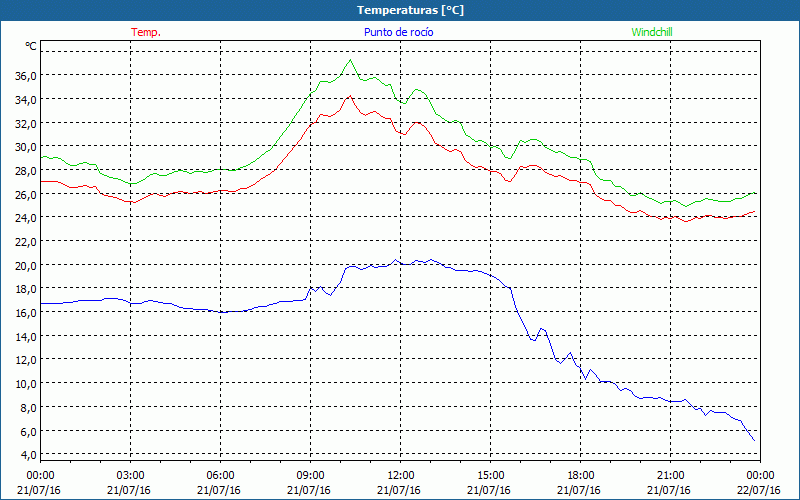Click the 14,0 y-axis label

click(x=26, y=337)
